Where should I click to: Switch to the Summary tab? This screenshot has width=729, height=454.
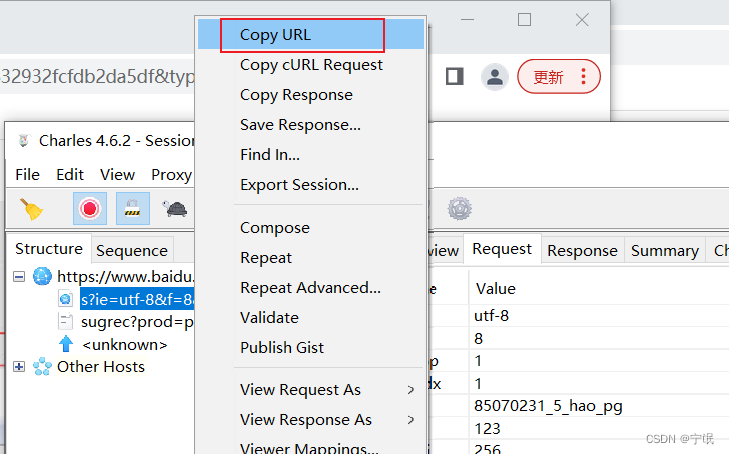665,251
